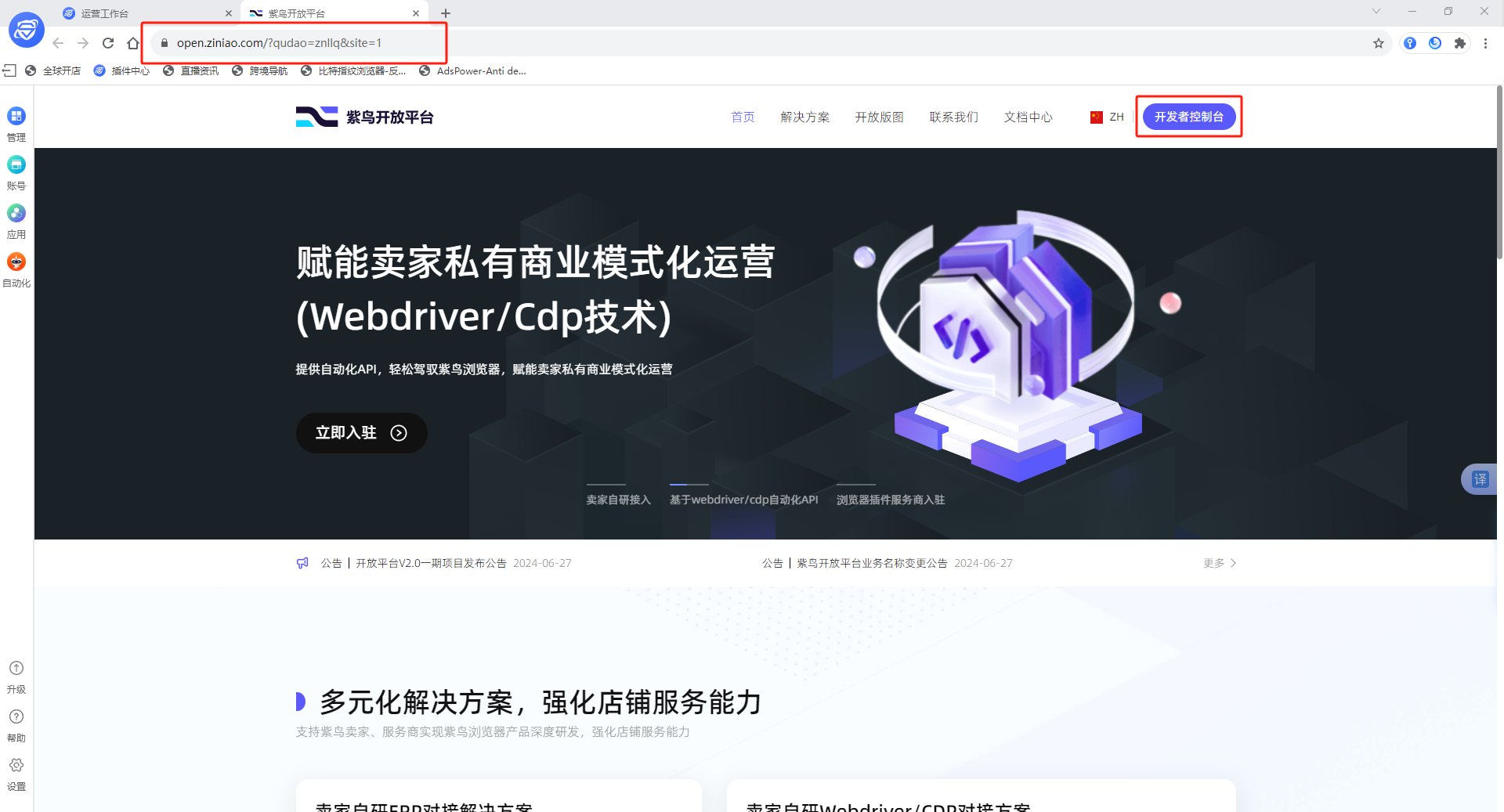Open the 开放版图 nav item

pos(880,117)
